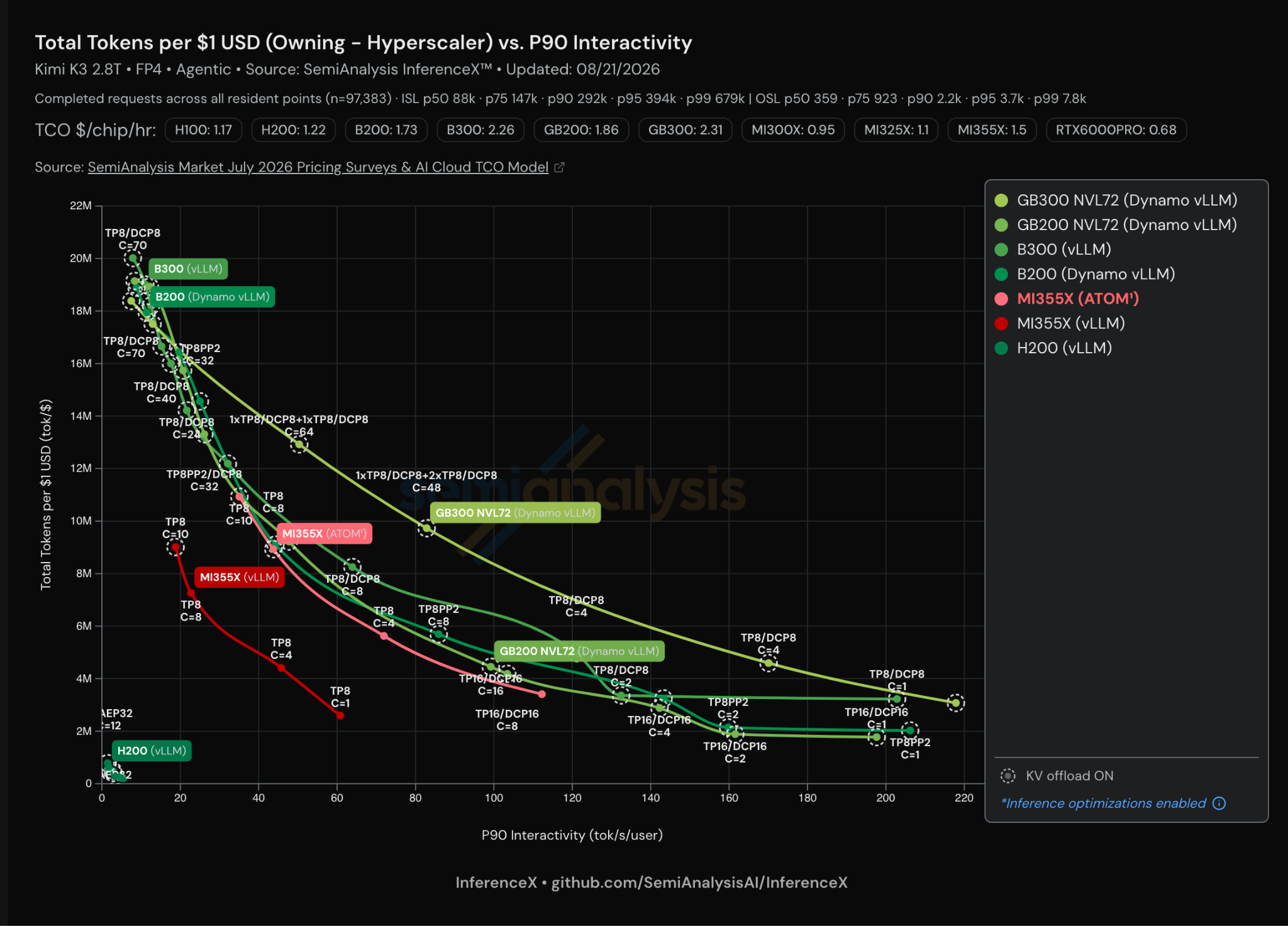This screenshot has width=1288, height=926.
Task: Toggle the B200 (Dynamo vLLM) legend entry
Action: point(1085,274)
